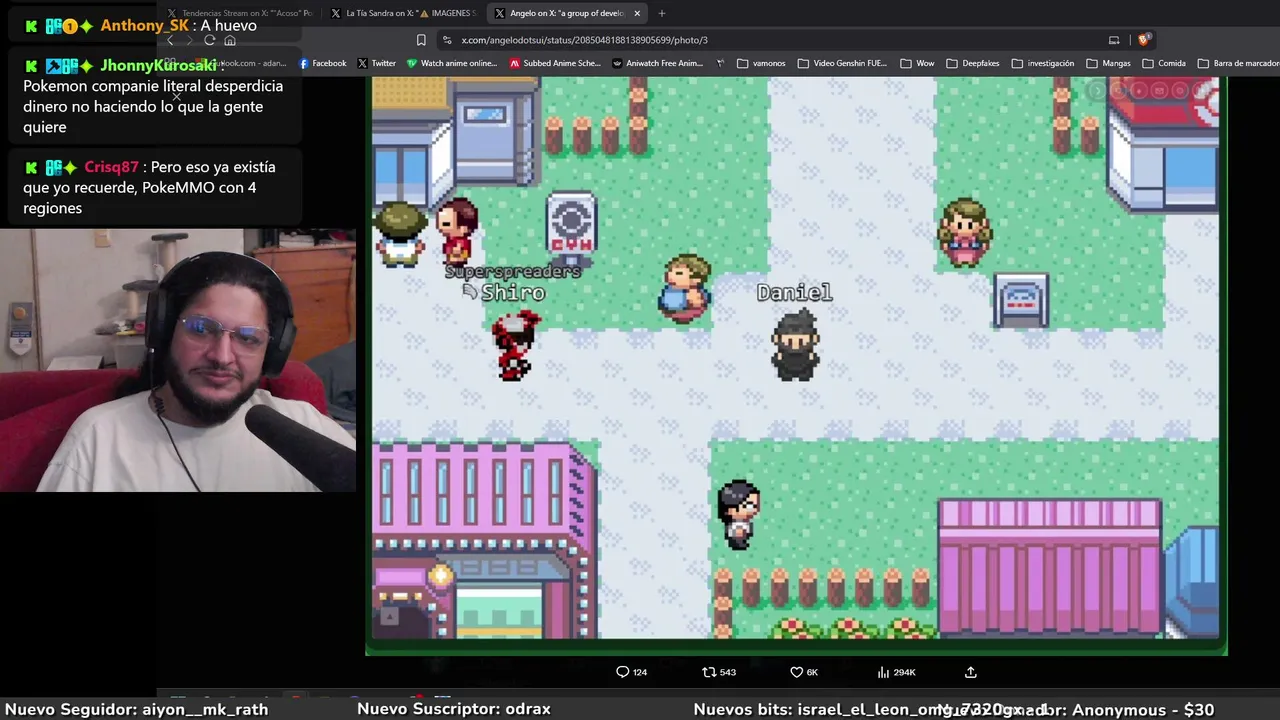Click the browser reload button
The image size is (1280, 720).
click(209, 40)
